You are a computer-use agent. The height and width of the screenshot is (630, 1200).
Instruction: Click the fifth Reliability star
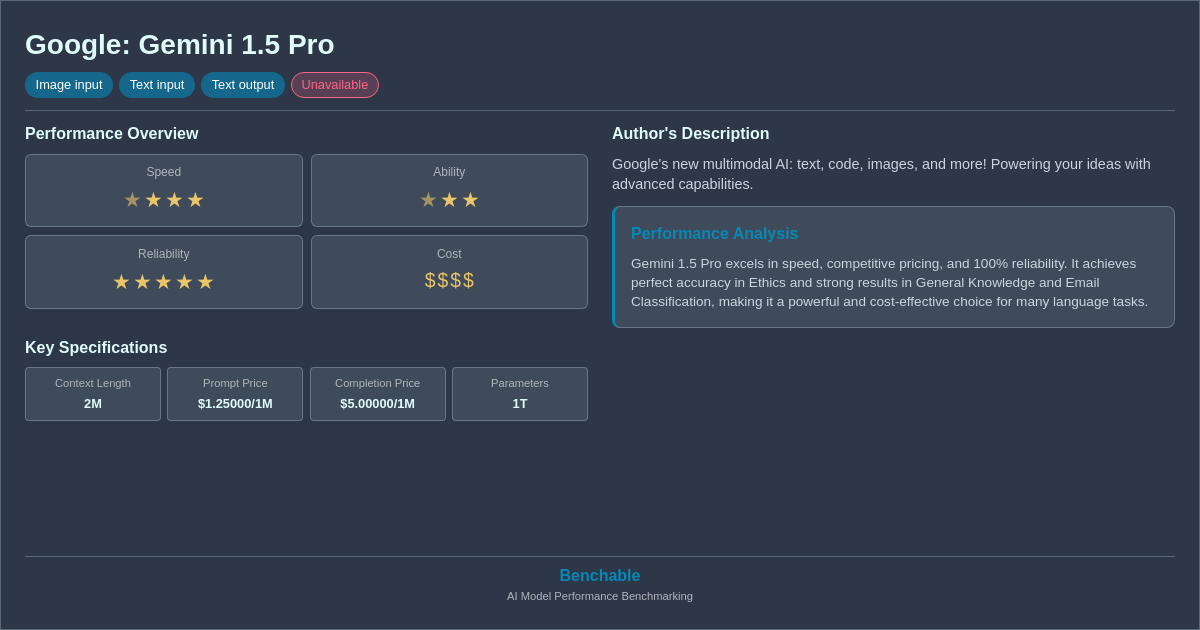tap(206, 281)
